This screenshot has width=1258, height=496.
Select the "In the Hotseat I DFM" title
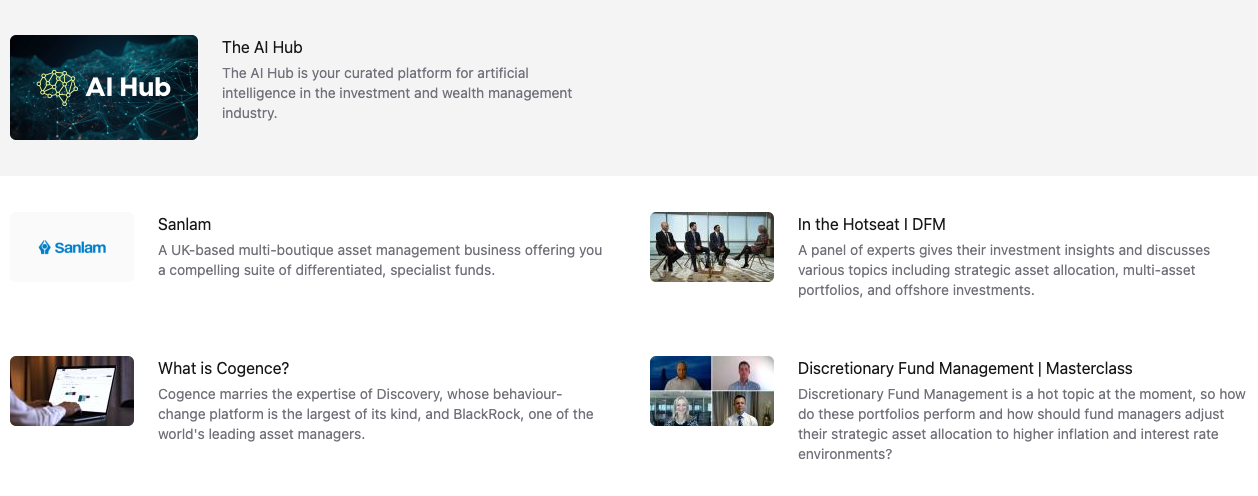pos(872,224)
